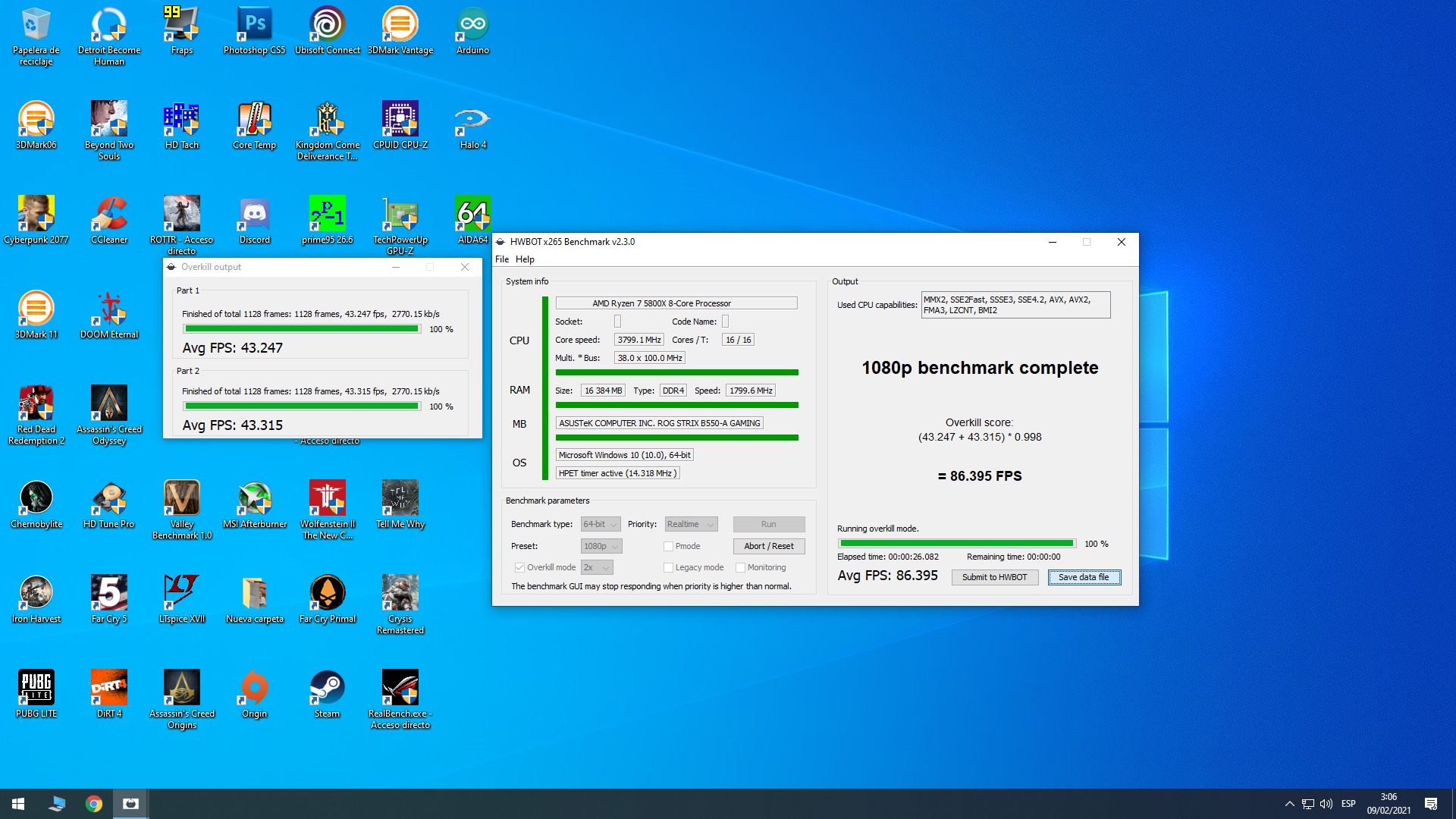Select the Core Temp desktop icon

point(255,126)
